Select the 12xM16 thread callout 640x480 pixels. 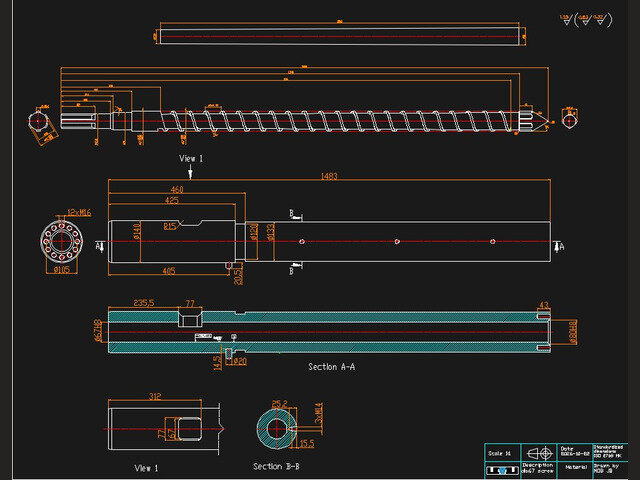point(79,212)
